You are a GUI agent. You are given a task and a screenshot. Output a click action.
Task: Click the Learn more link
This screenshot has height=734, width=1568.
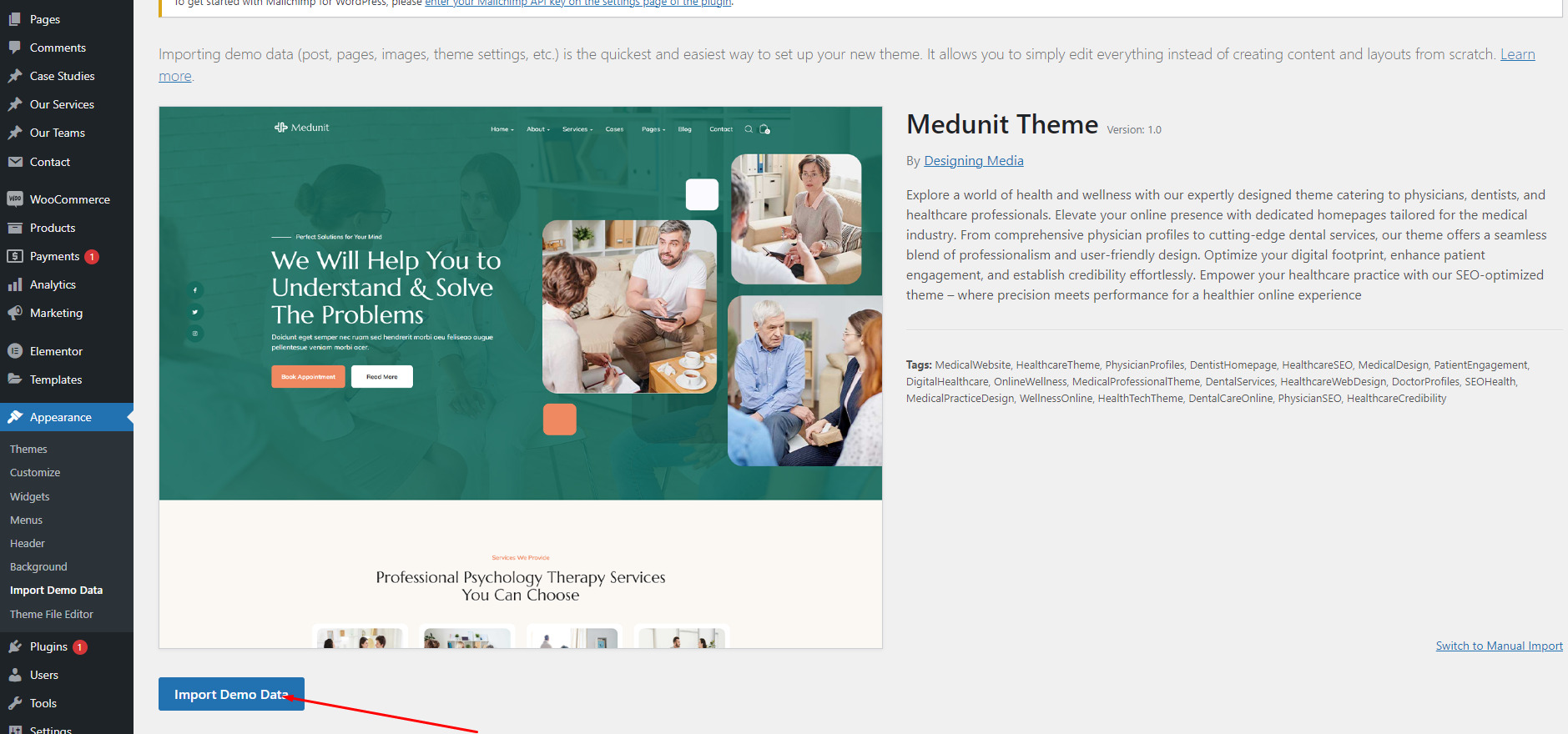click(x=1517, y=54)
